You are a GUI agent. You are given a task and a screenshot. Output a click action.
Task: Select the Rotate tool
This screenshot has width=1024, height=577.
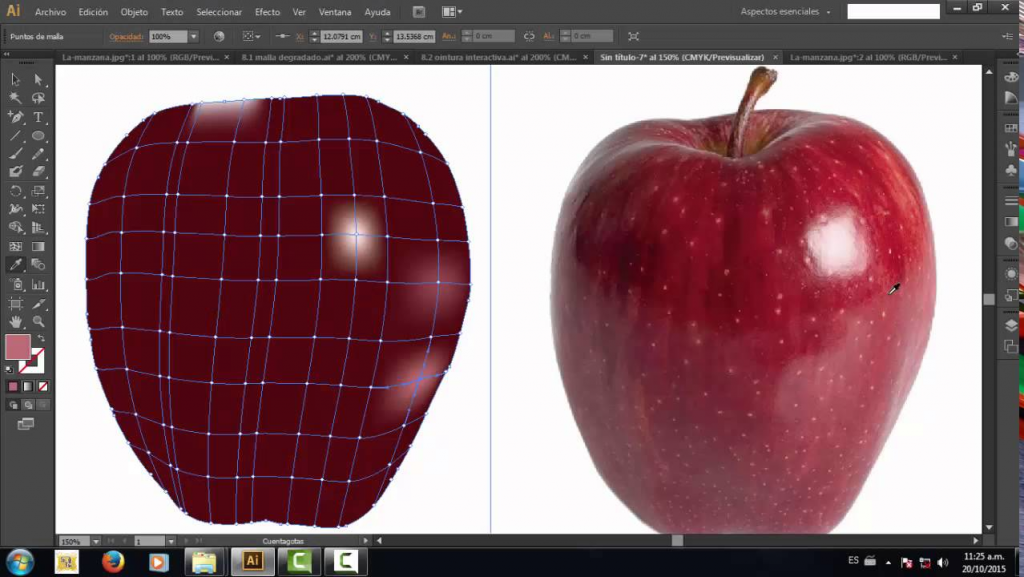16,190
